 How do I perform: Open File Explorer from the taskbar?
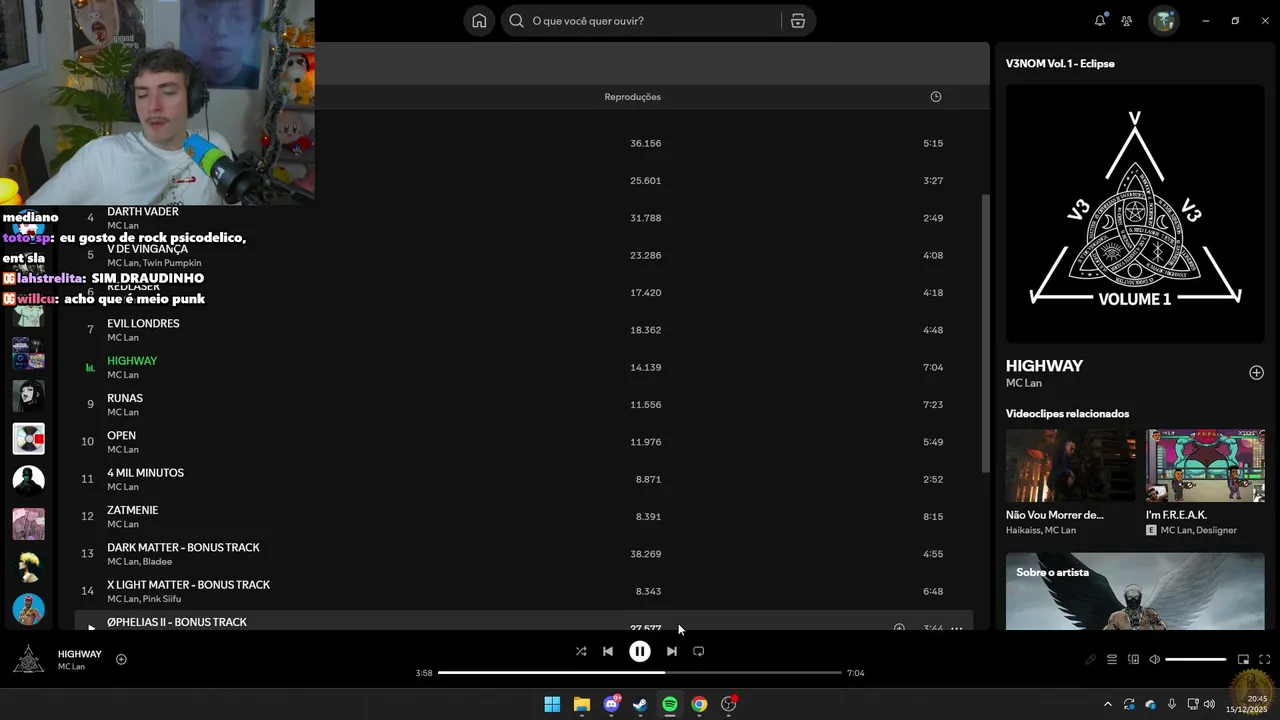pos(581,705)
